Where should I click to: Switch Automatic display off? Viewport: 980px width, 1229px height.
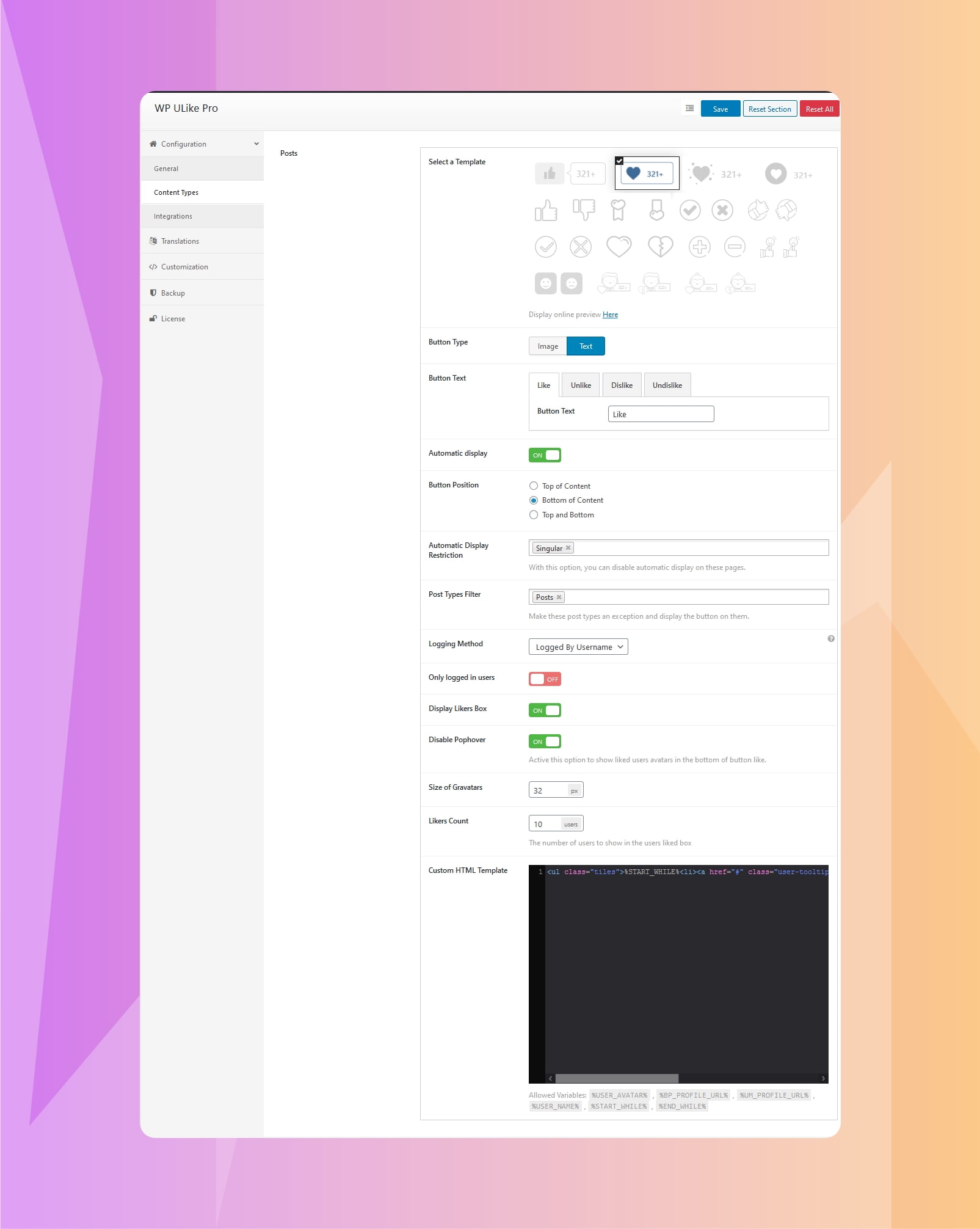pos(545,454)
